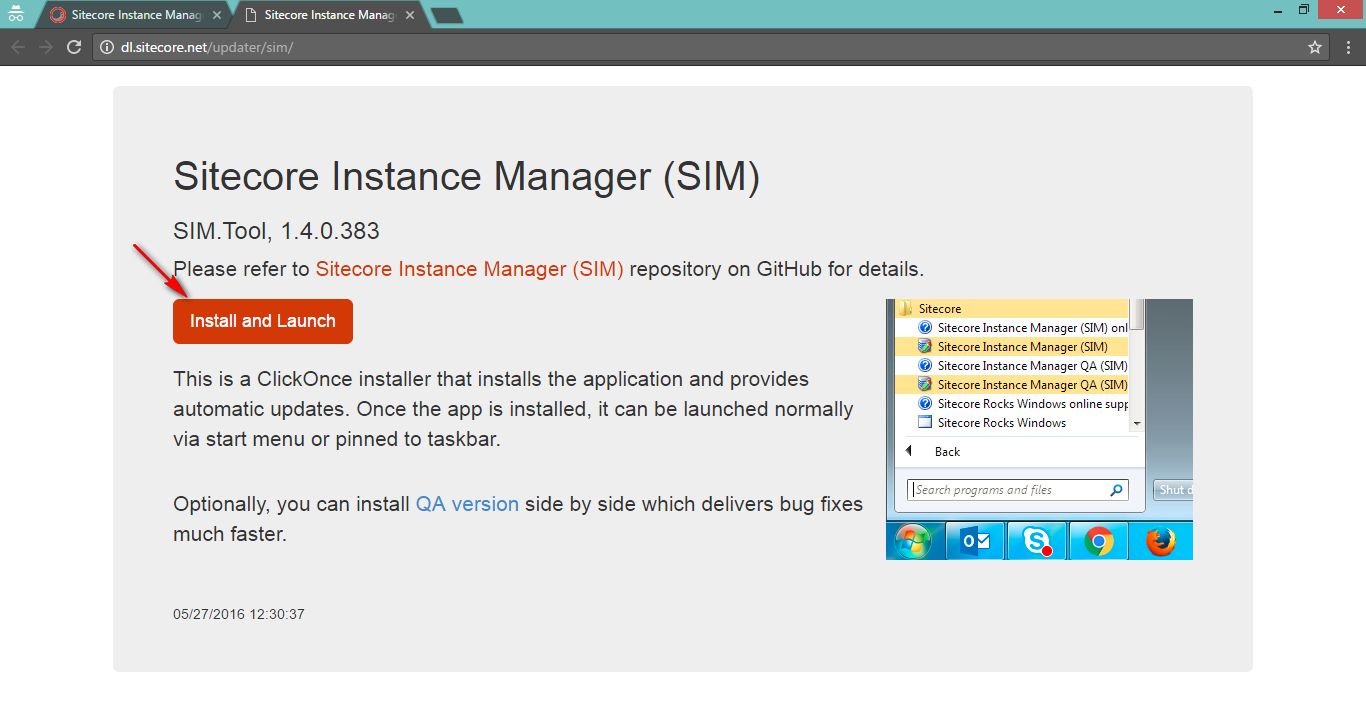Screen dimensions: 1366x728
Task: Click the heading "Sitecore Instance Manager (SIM)"
Action: (x=467, y=177)
